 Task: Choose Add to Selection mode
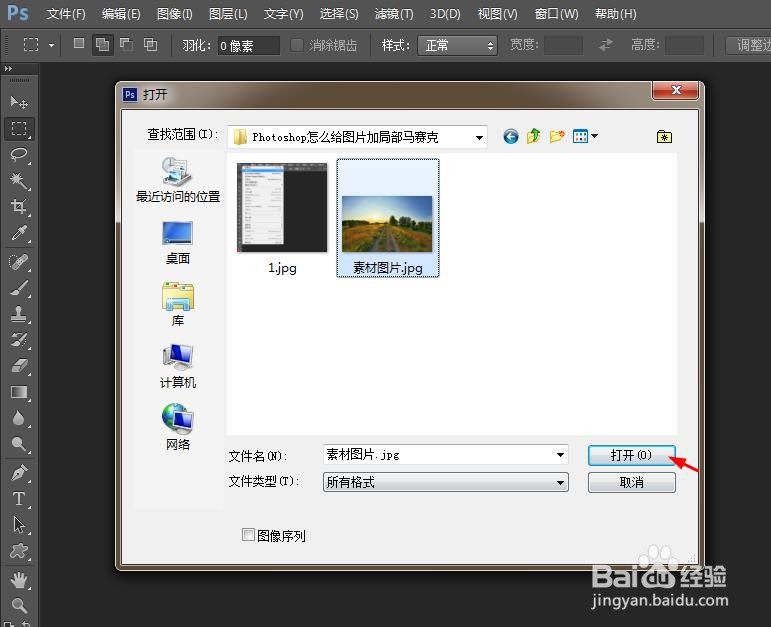[x=102, y=45]
